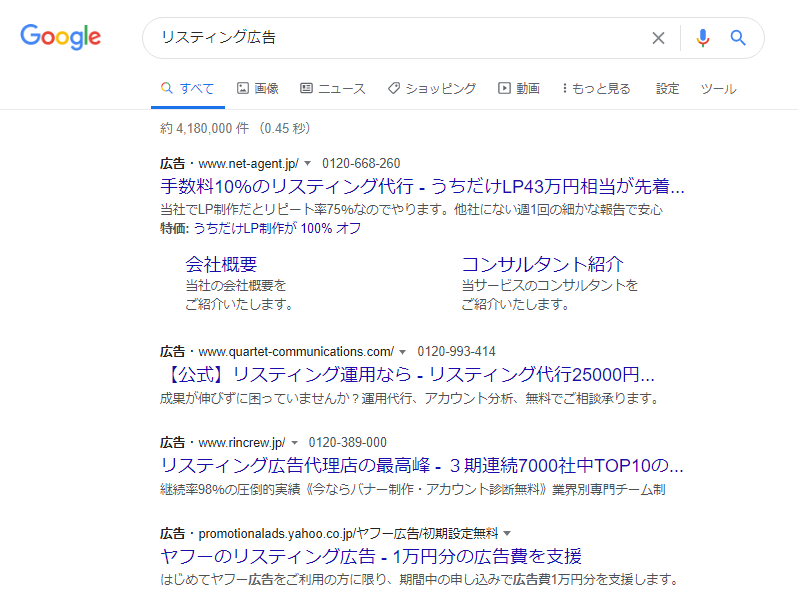
Task: Open the 会社概要 sitelink
Action: point(221,264)
